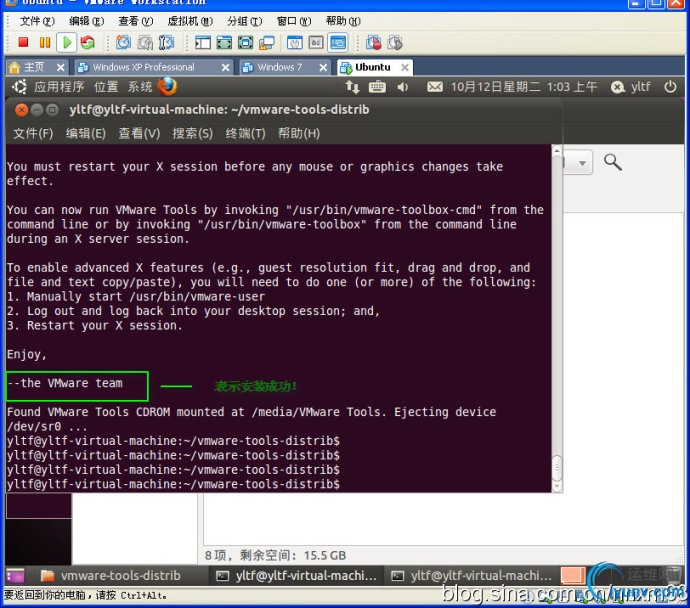Take a snapshot with the snapshot icon
690x608 pixels.
[124, 42]
